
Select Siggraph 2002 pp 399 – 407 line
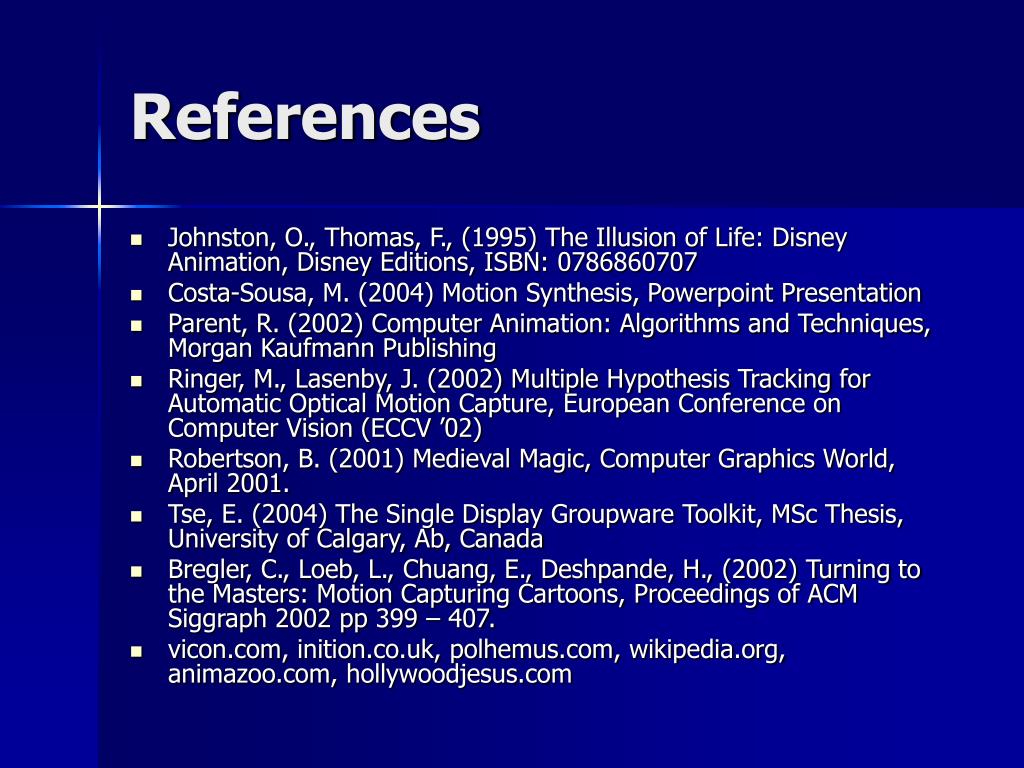click(x=331, y=619)
